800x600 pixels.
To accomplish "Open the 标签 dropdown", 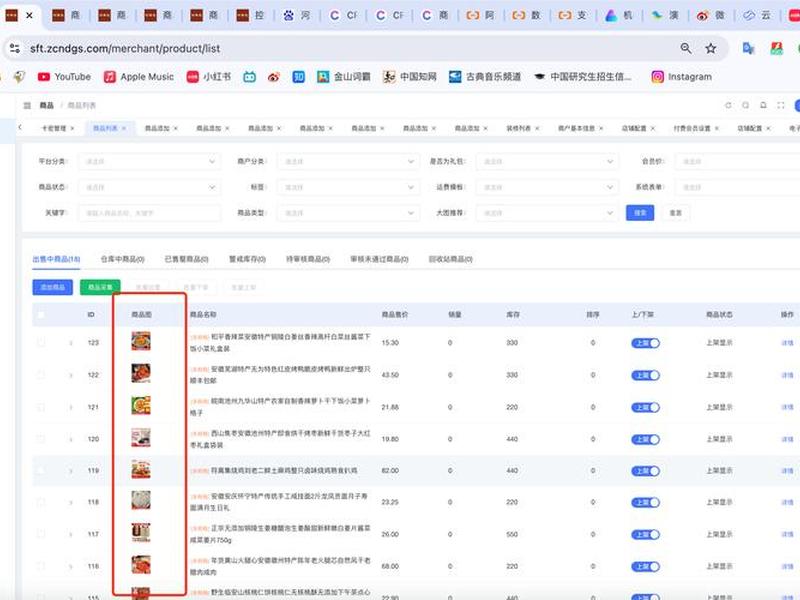I will (x=348, y=187).
